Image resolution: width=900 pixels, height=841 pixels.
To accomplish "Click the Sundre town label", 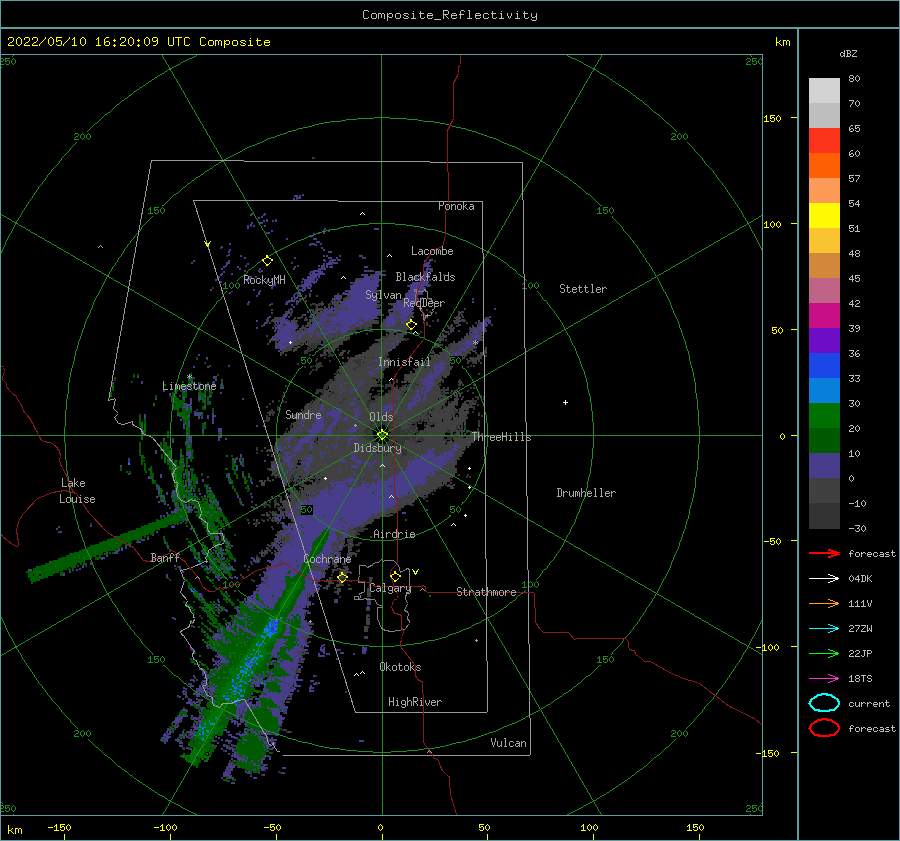I will coord(303,414).
